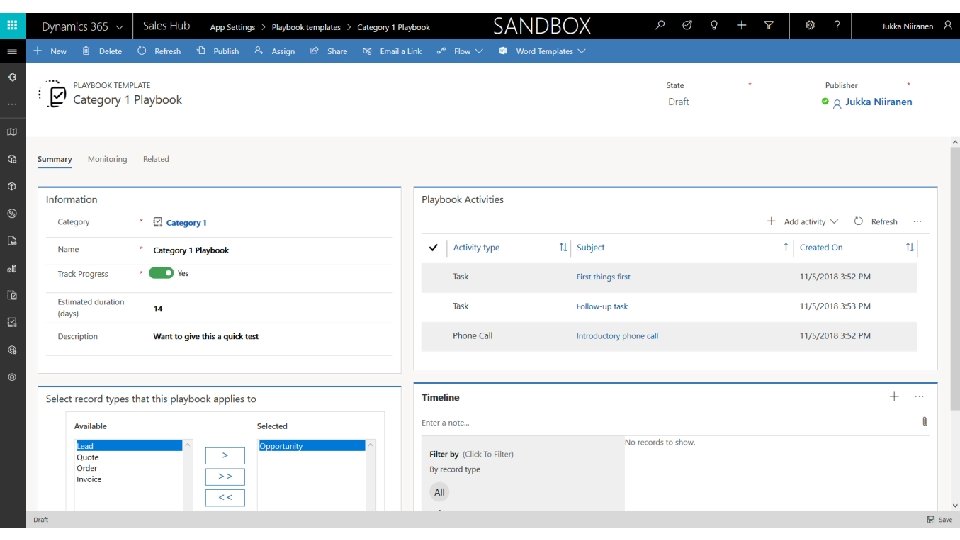Click Email a Link command
960x540 pixels.
click(392, 51)
